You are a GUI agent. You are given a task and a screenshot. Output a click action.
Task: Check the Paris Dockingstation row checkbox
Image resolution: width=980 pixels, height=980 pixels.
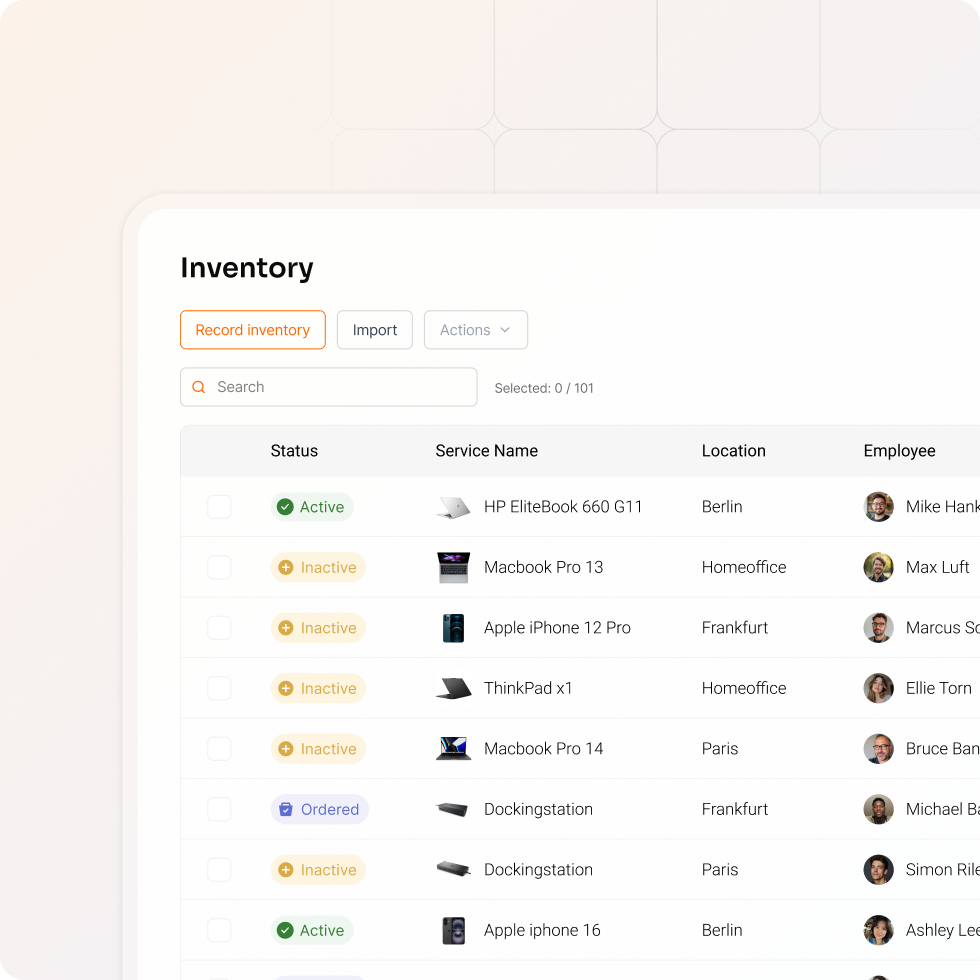pyautogui.click(x=219, y=870)
